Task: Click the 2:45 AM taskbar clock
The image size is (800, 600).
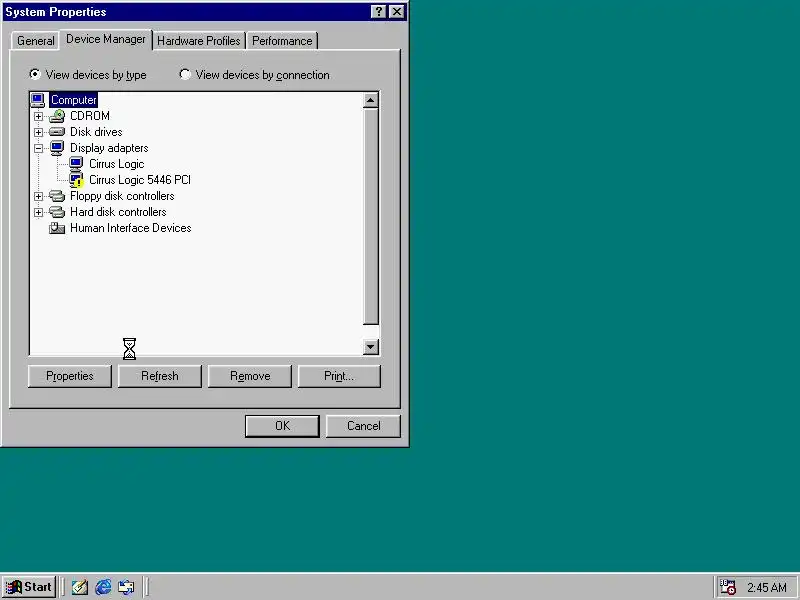Action: (766, 588)
